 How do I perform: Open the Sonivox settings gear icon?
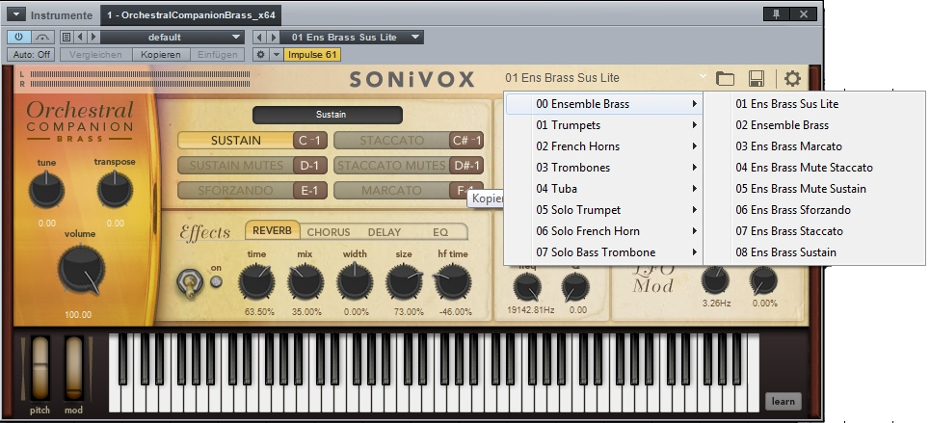point(792,78)
